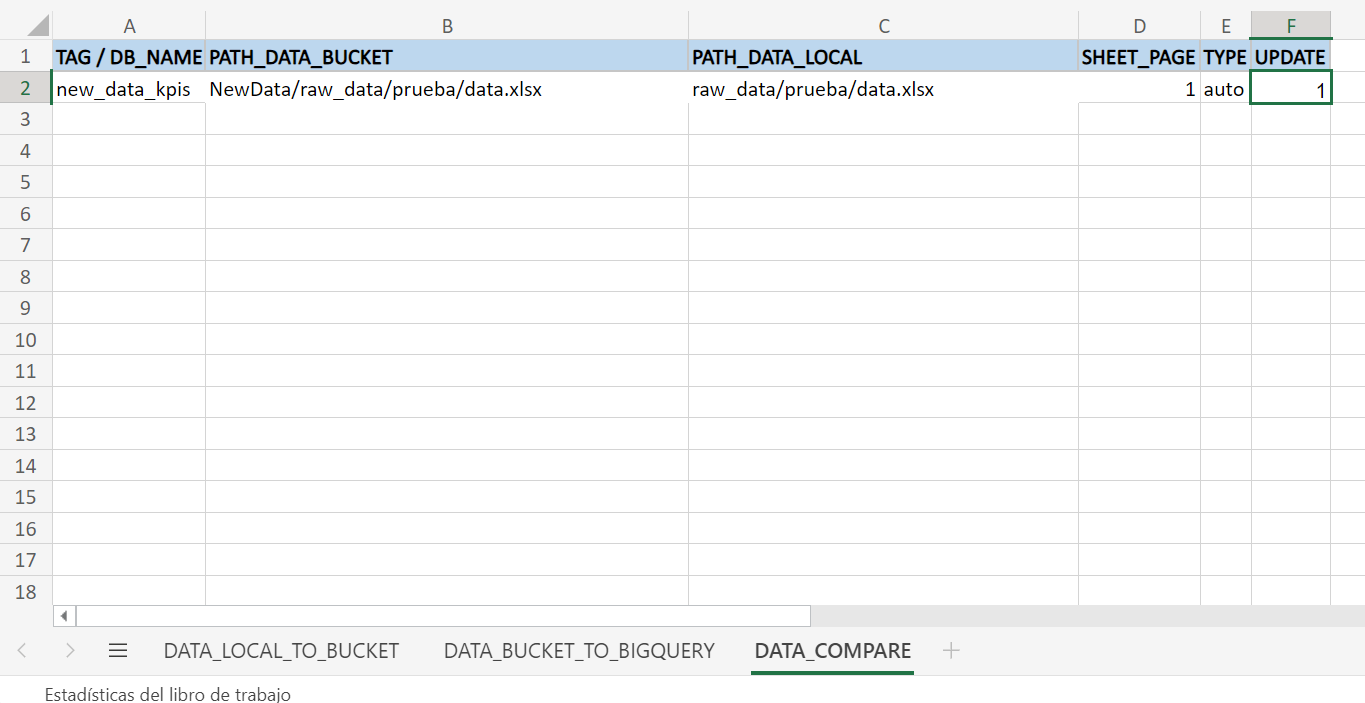Open Estadísticas del libro de trabajo
The width and height of the screenshot is (1365, 703).
click(167, 693)
